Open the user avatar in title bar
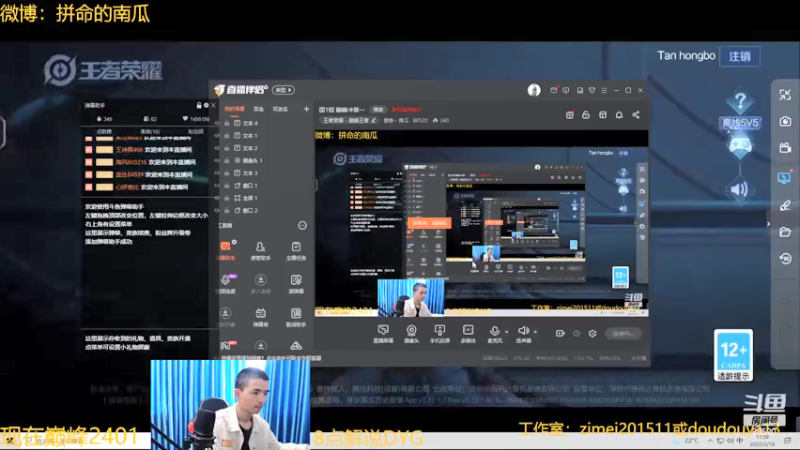This screenshot has height=450, width=800. click(534, 90)
